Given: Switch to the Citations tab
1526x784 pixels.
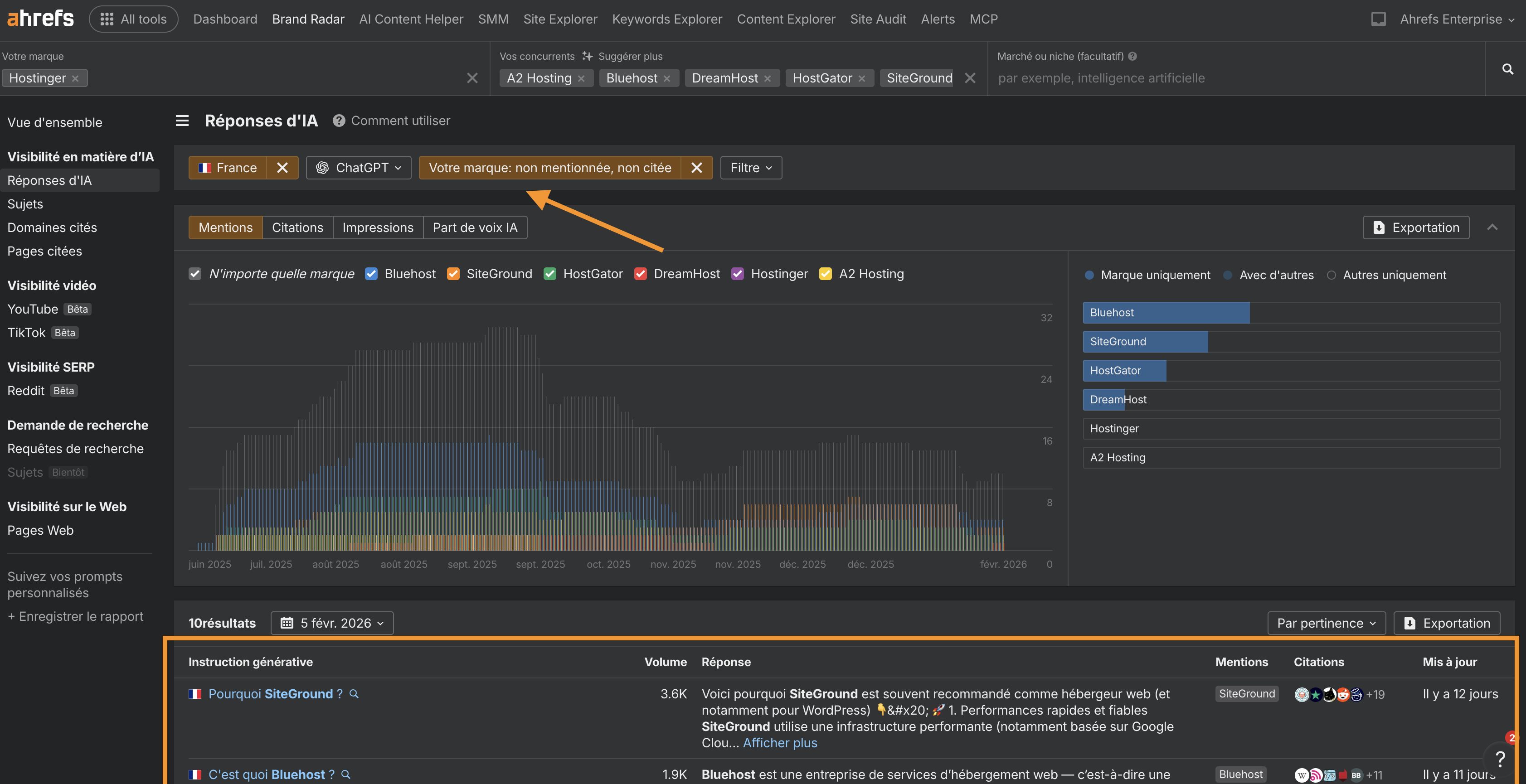Looking at the screenshot, I should click(297, 227).
